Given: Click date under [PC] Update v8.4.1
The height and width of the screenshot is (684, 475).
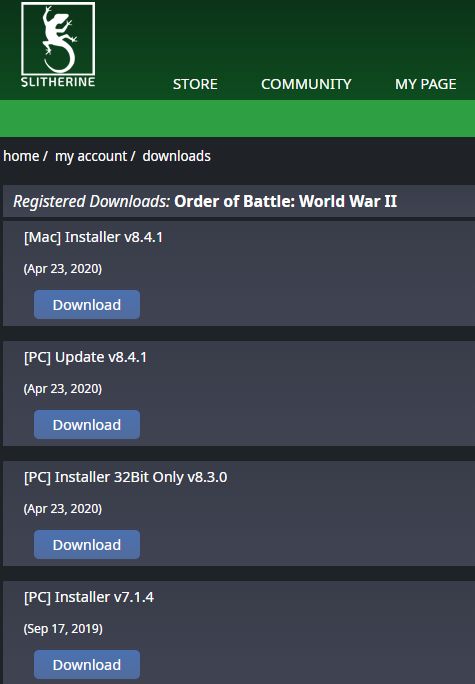Looking at the screenshot, I should pyautogui.click(x=63, y=389).
